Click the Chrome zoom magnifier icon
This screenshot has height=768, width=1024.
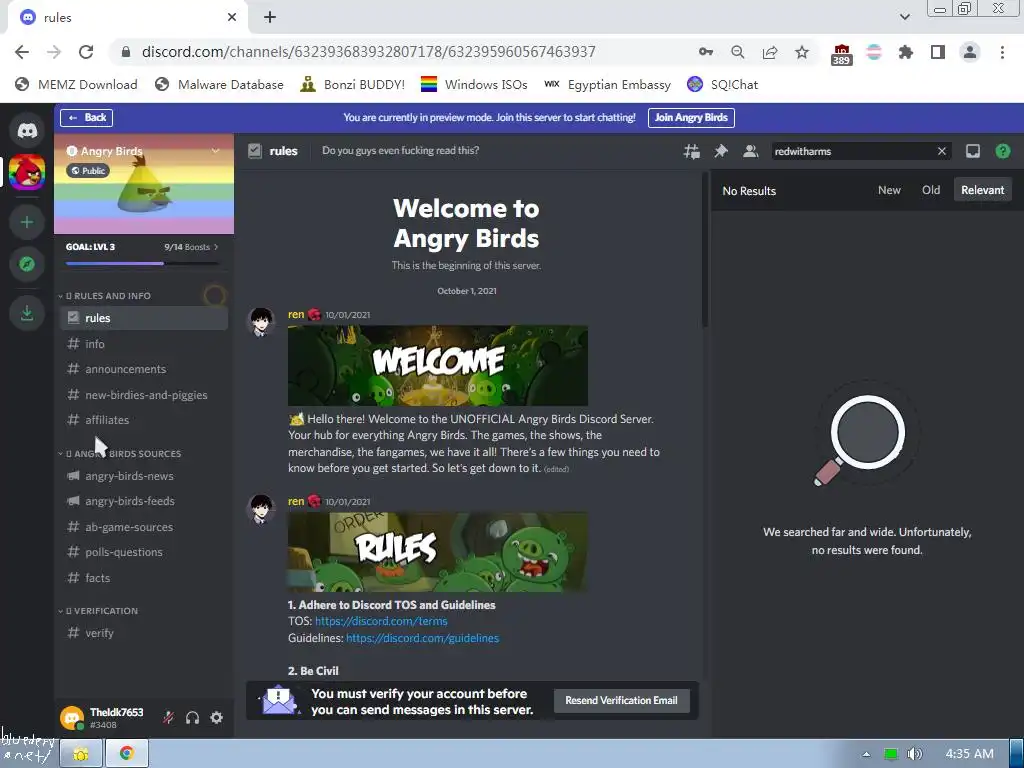pyautogui.click(x=737, y=52)
